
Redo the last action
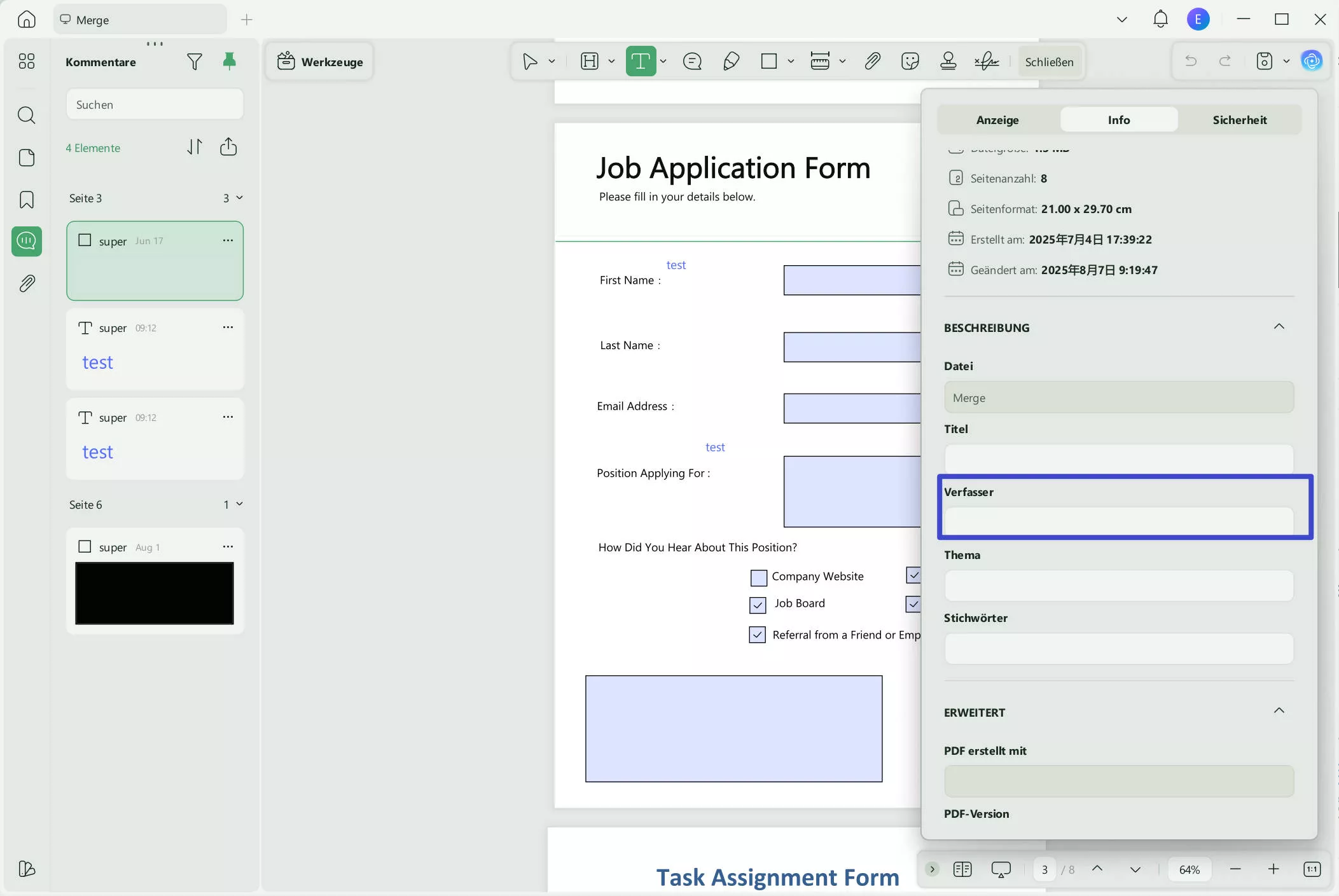(x=1225, y=61)
